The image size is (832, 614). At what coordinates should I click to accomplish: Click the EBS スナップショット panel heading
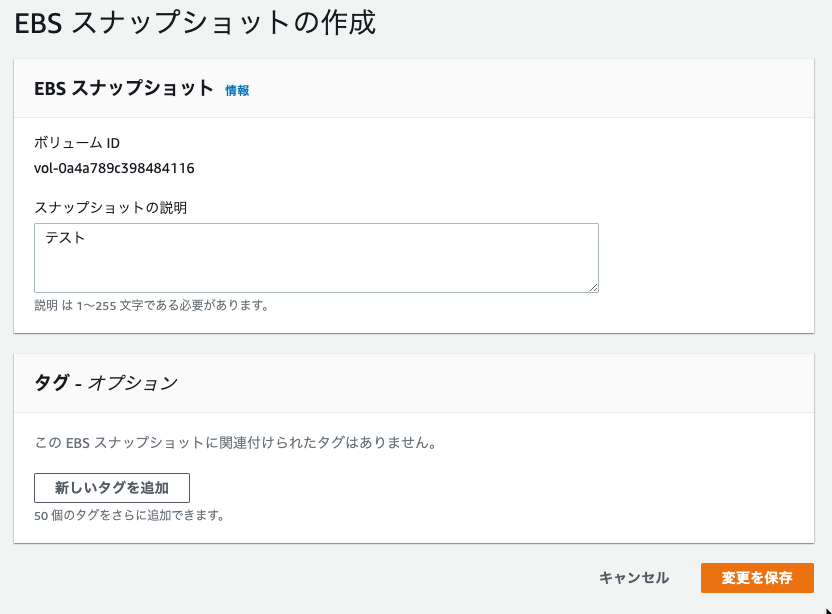point(124,88)
